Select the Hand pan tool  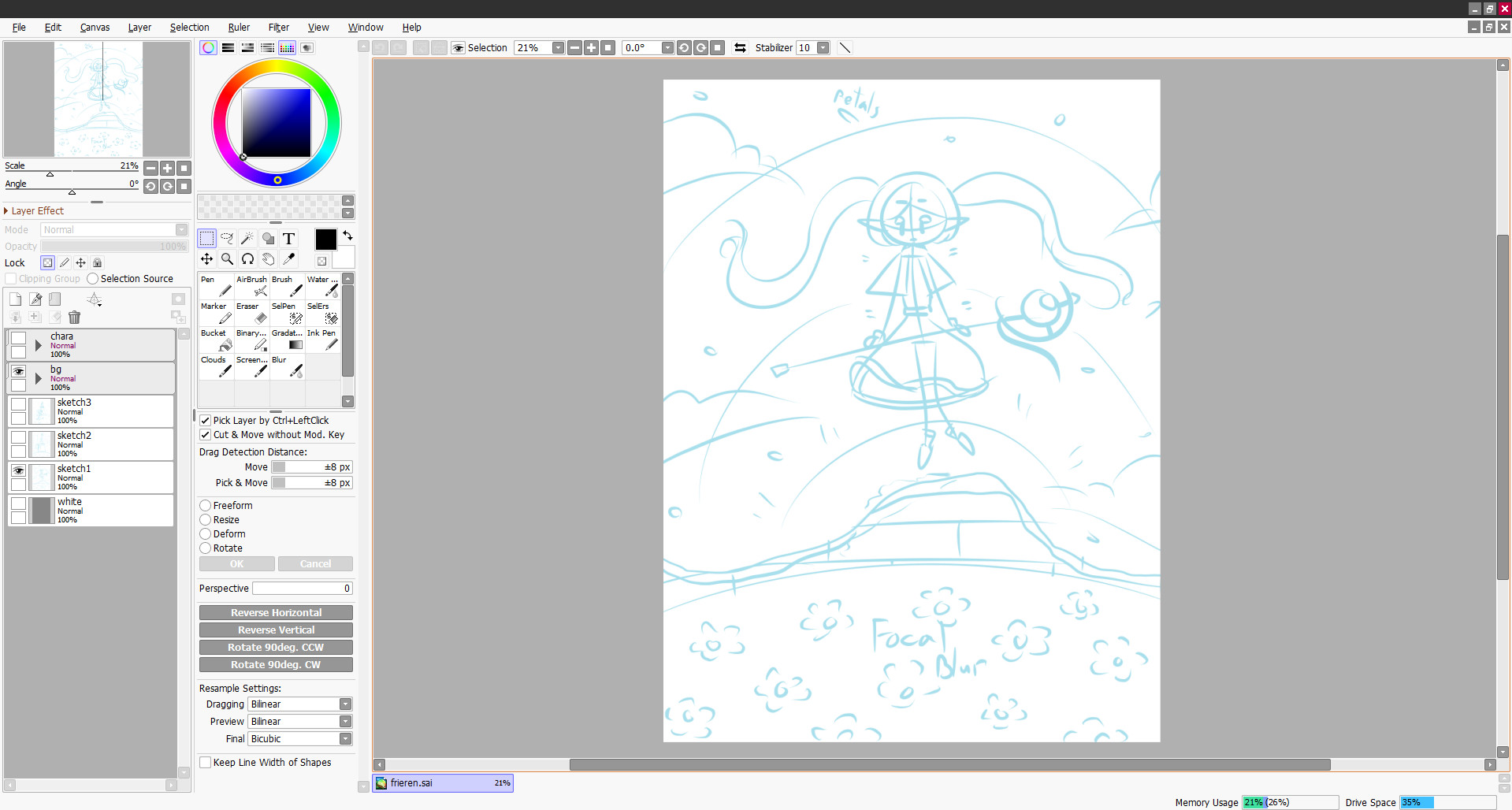tap(268, 259)
